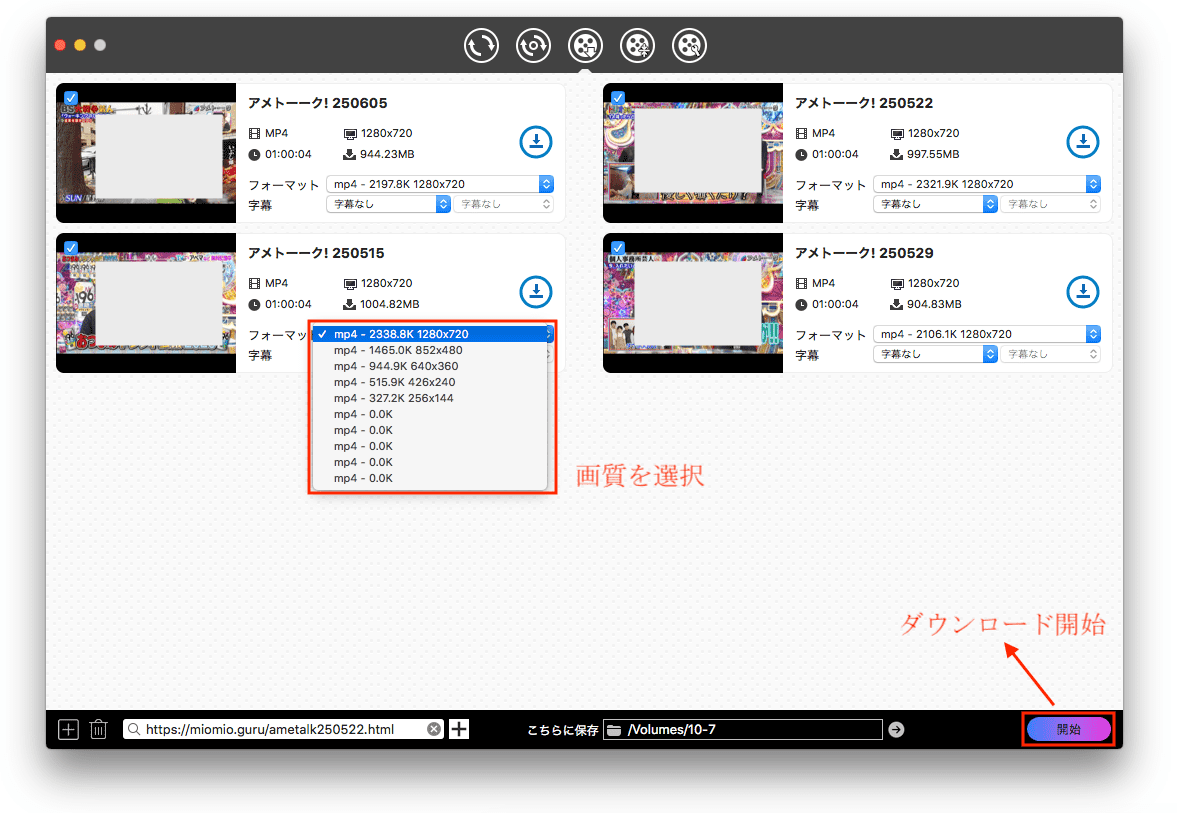This screenshot has width=1177, height=813.
Task: Download アメトーーク! 250522 with its download icon
Action: coord(1082,142)
